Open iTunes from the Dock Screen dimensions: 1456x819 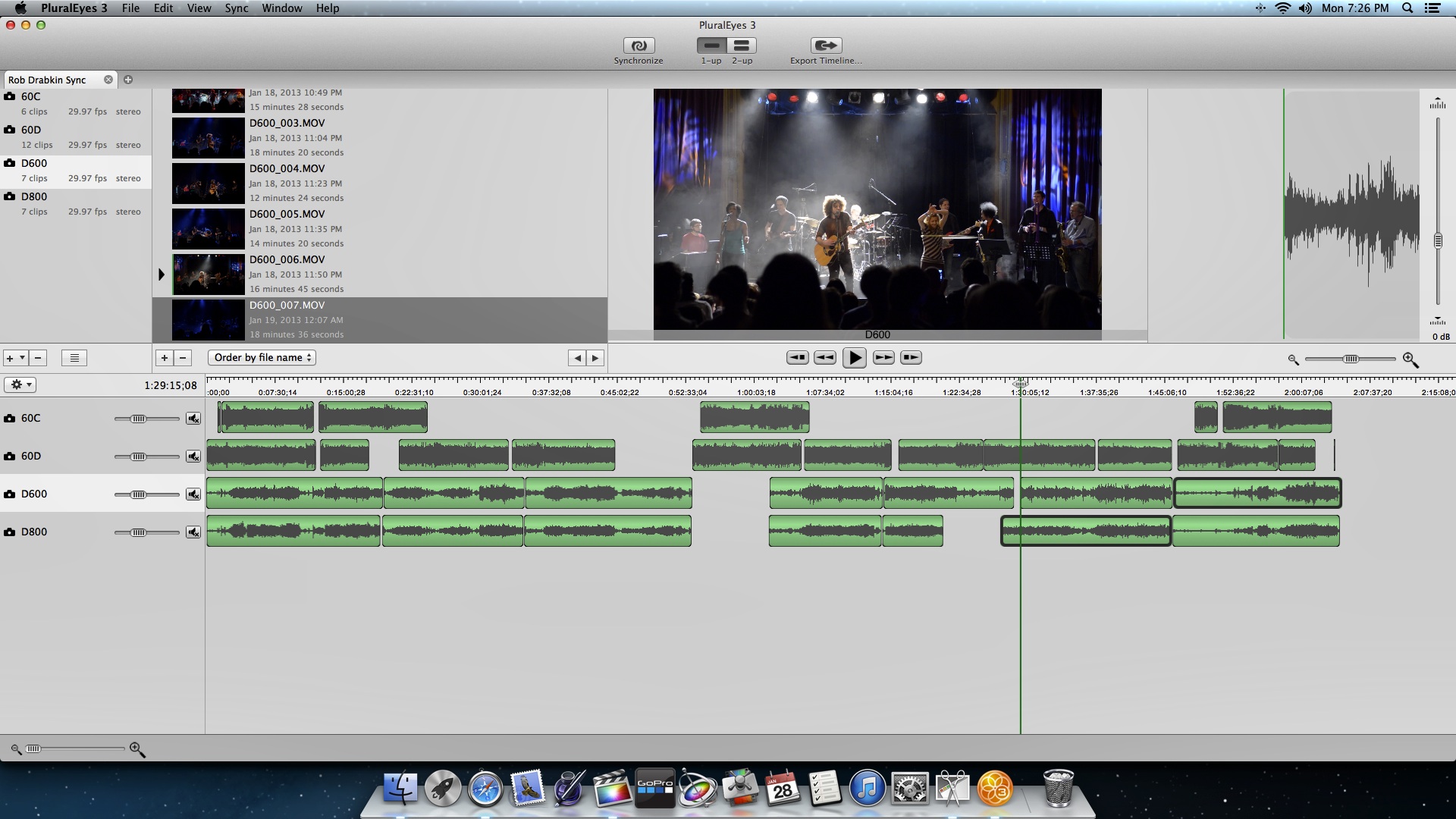[867, 789]
